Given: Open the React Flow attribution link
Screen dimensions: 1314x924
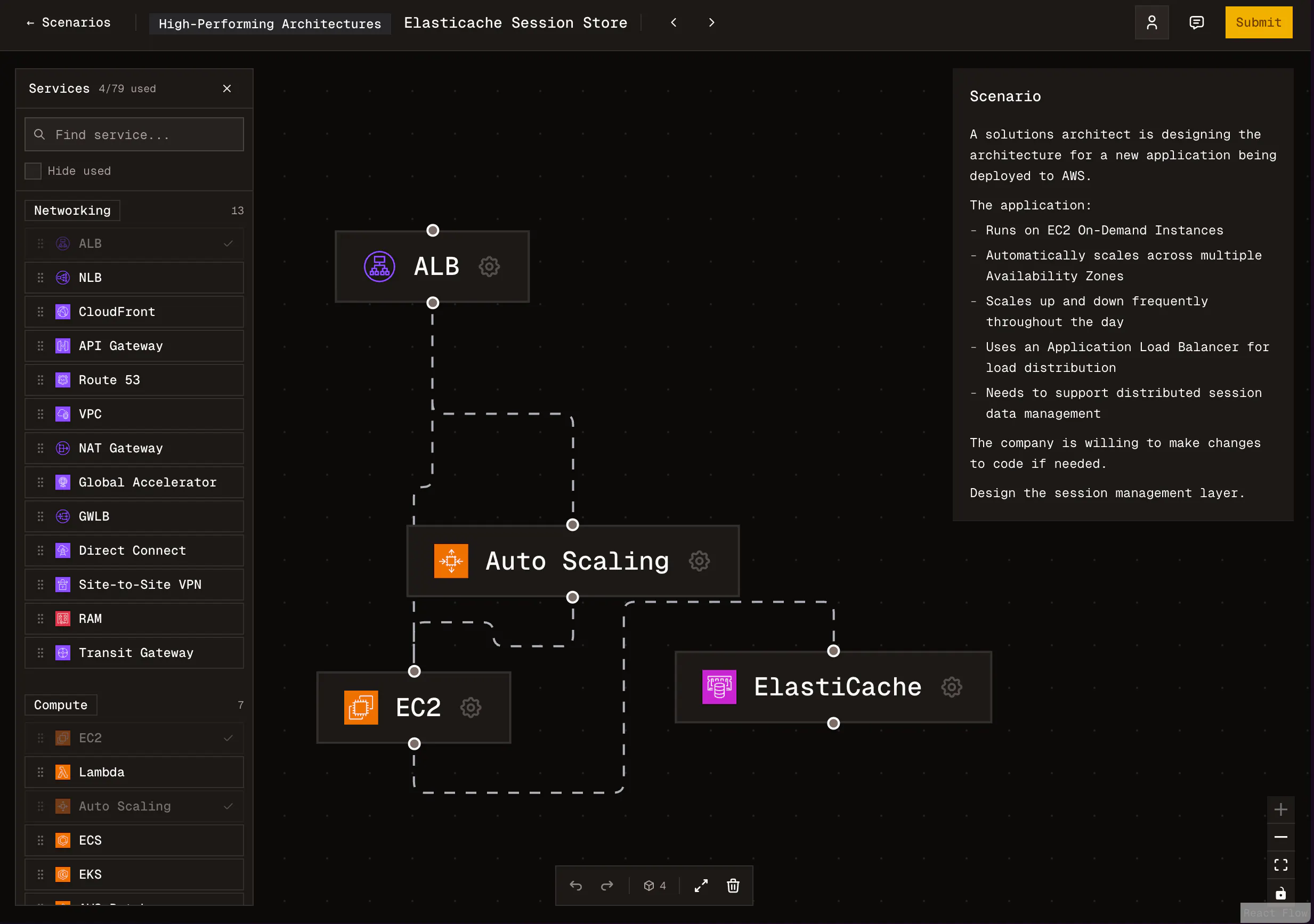Looking at the screenshot, I should click(x=1276, y=913).
